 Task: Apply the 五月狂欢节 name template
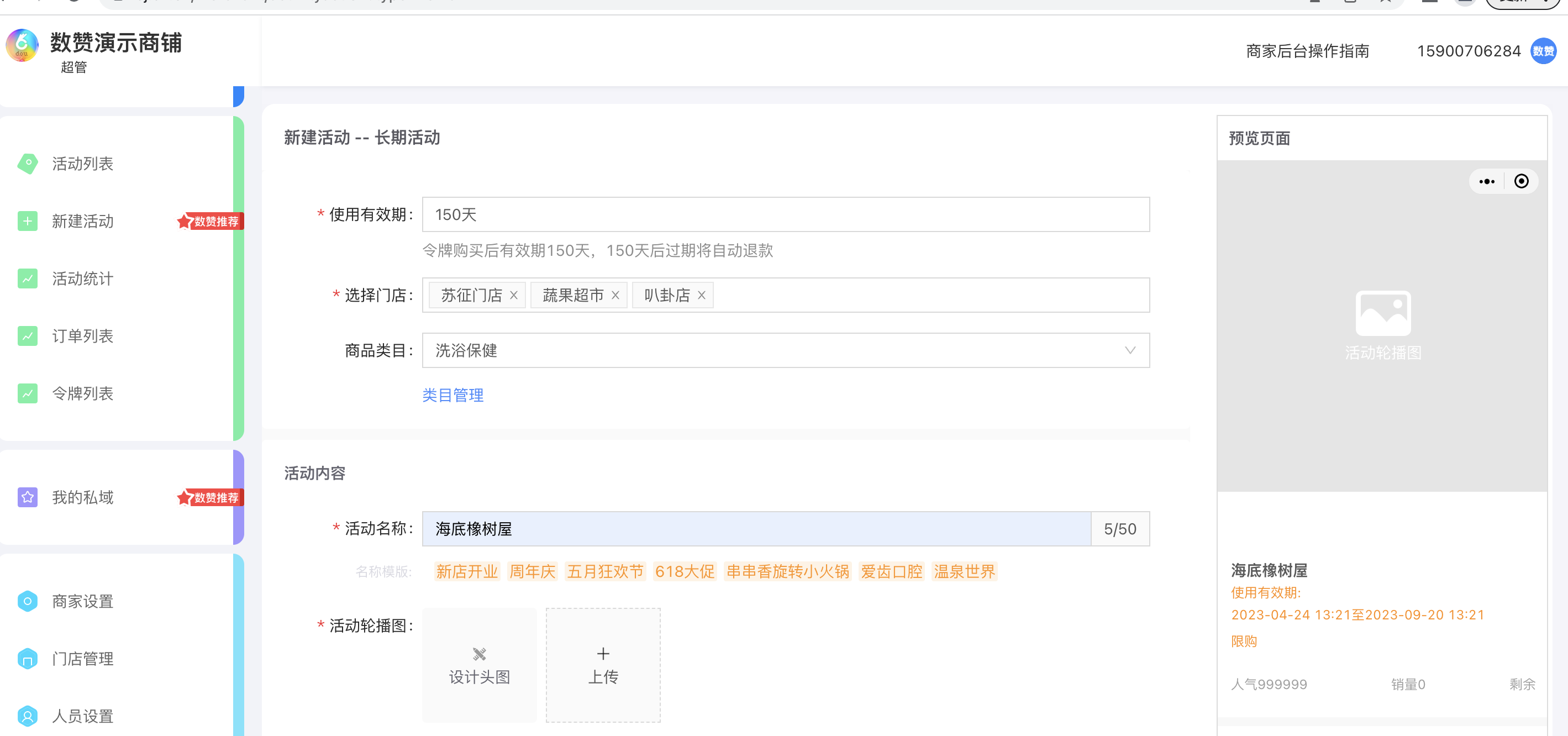(605, 572)
